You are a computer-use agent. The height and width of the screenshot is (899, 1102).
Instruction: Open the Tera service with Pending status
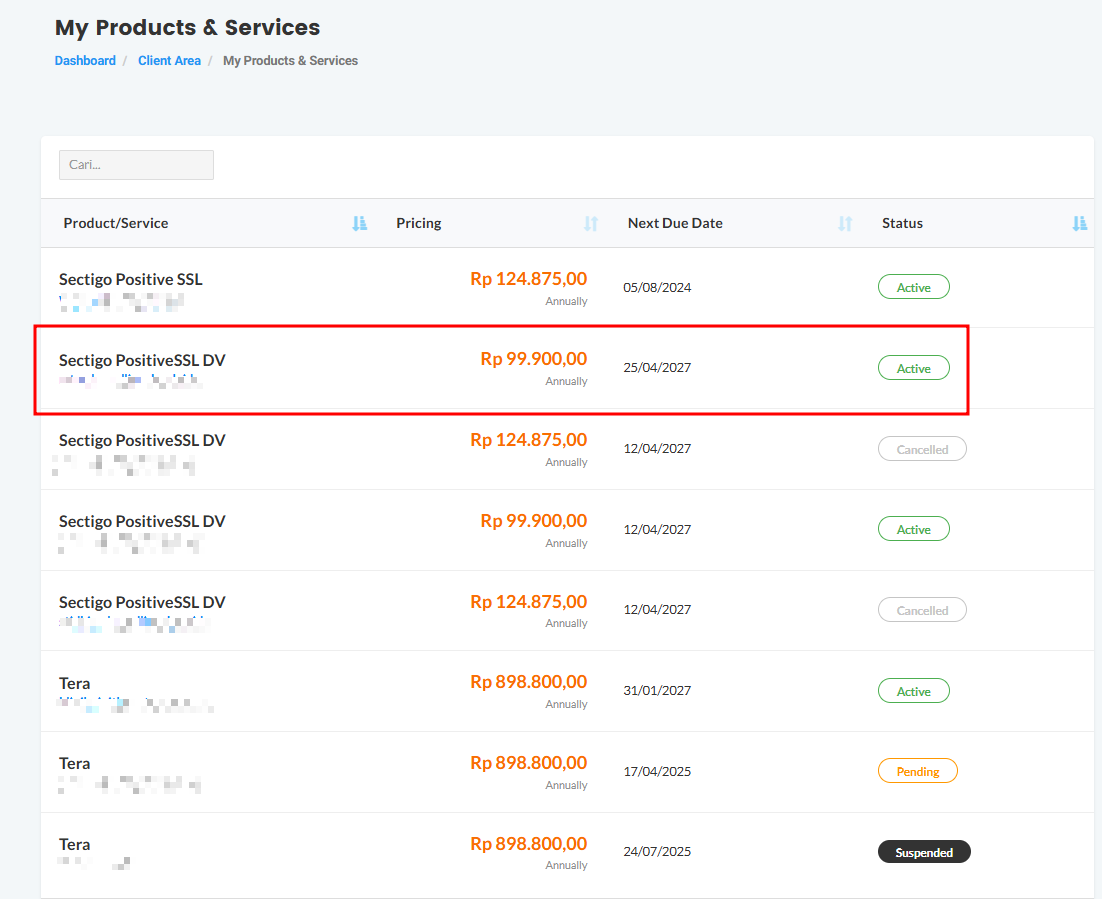point(74,763)
